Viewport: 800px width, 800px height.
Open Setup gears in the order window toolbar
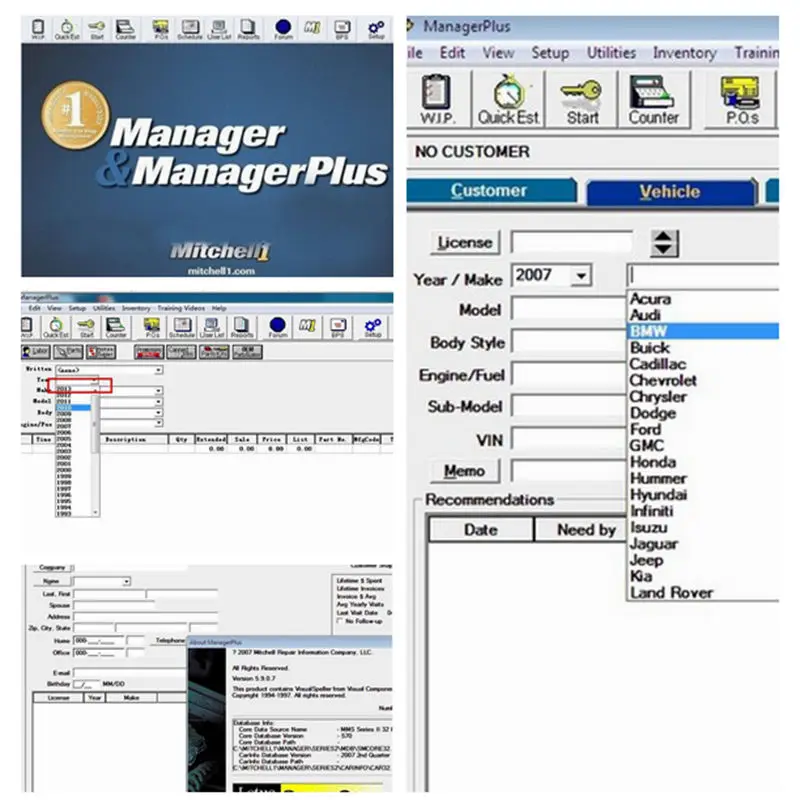pyautogui.click(x=372, y=328)
